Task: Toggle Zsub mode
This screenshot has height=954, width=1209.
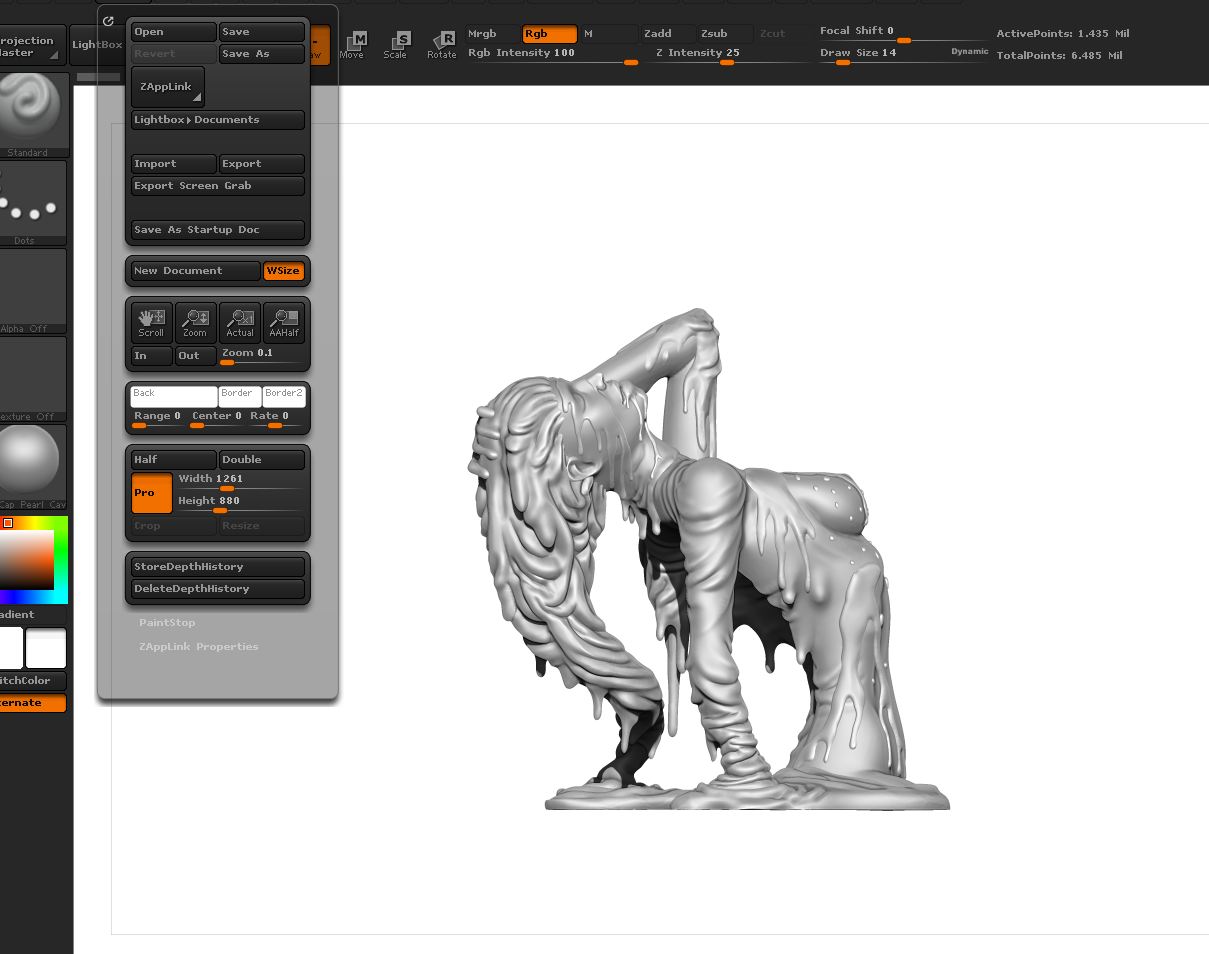Action: [x=725, y=34]
